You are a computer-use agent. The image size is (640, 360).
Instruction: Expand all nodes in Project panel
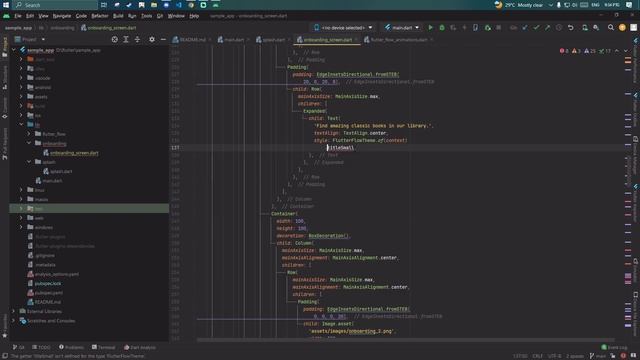tap(126, 40)
